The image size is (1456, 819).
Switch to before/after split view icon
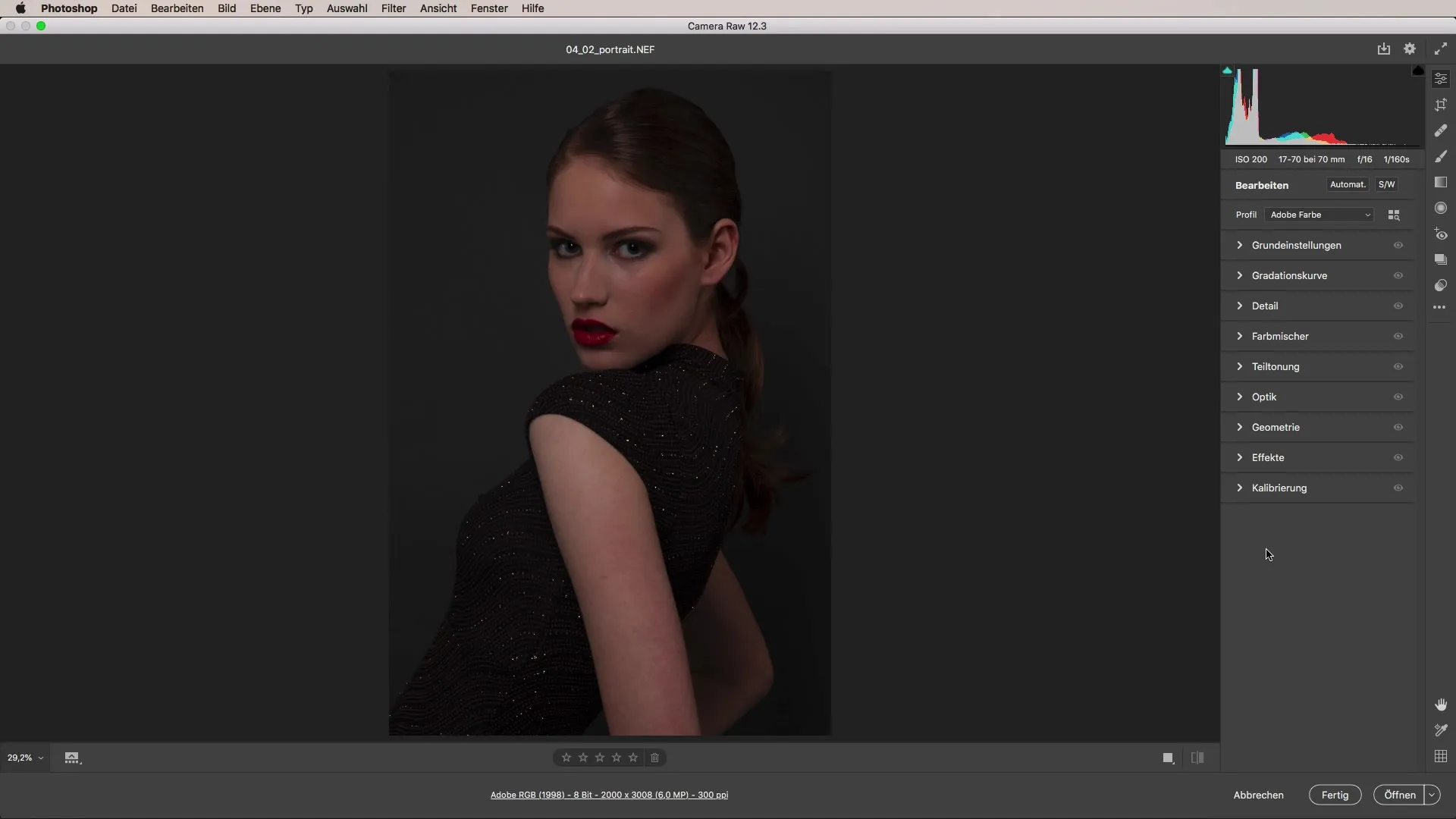(x=1197, y=758)
